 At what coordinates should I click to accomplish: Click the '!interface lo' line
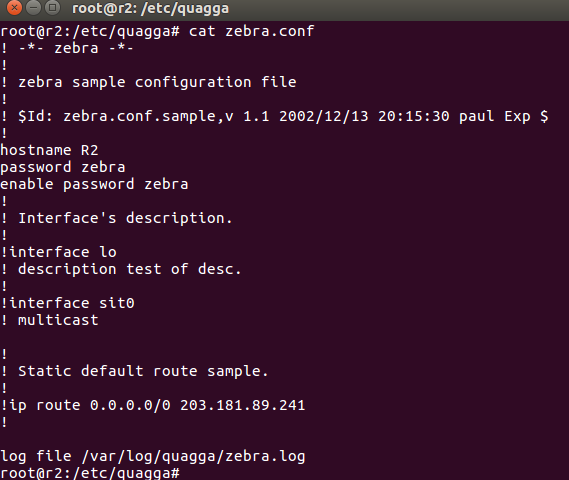pyautogui.click(x=58, y=252)
